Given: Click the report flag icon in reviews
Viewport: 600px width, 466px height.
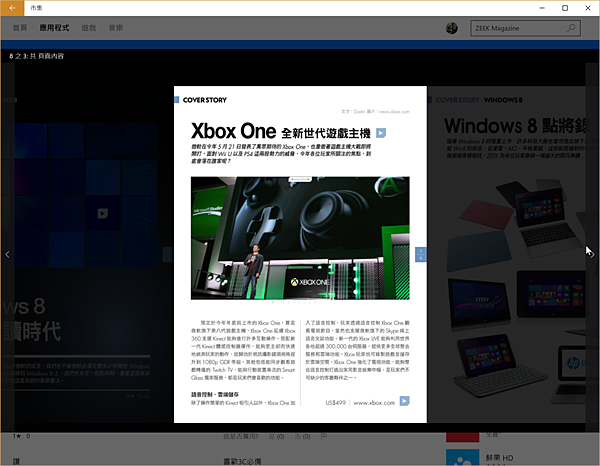Looking at the screenshot, I should (324, 436).
